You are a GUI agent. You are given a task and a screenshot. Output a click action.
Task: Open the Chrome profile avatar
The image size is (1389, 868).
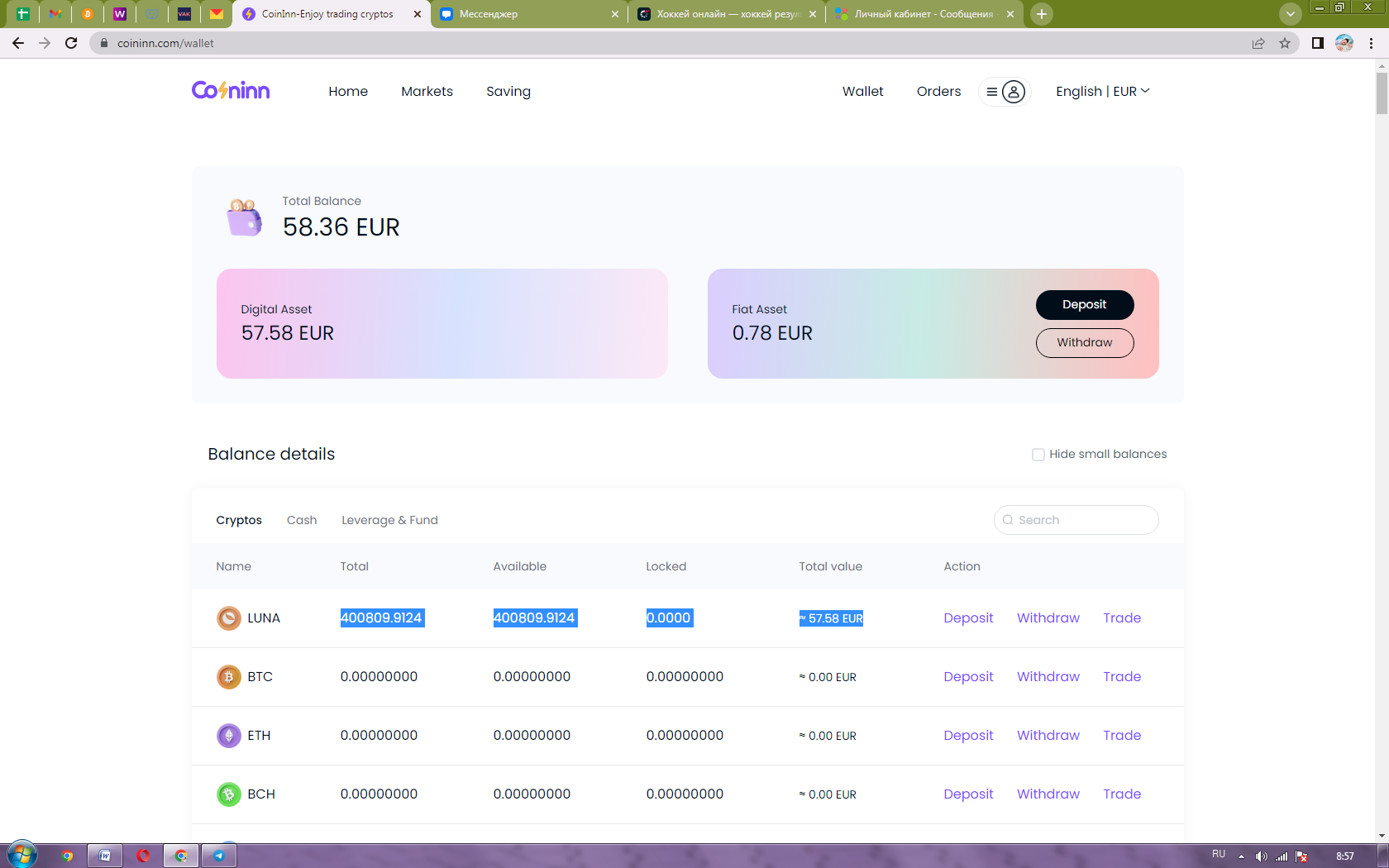click(x=1344, y=43)
